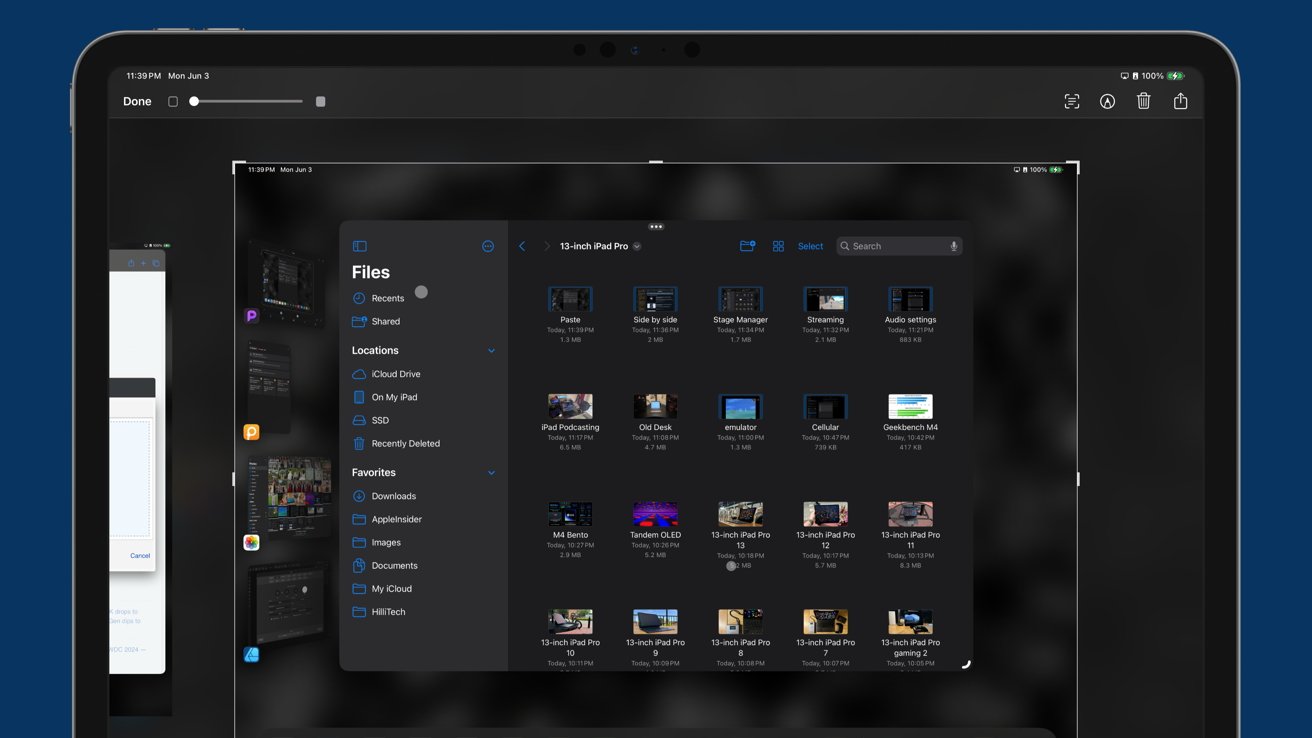Go back with the Files back chevron
1312x738 pixels.
point(522,246)
